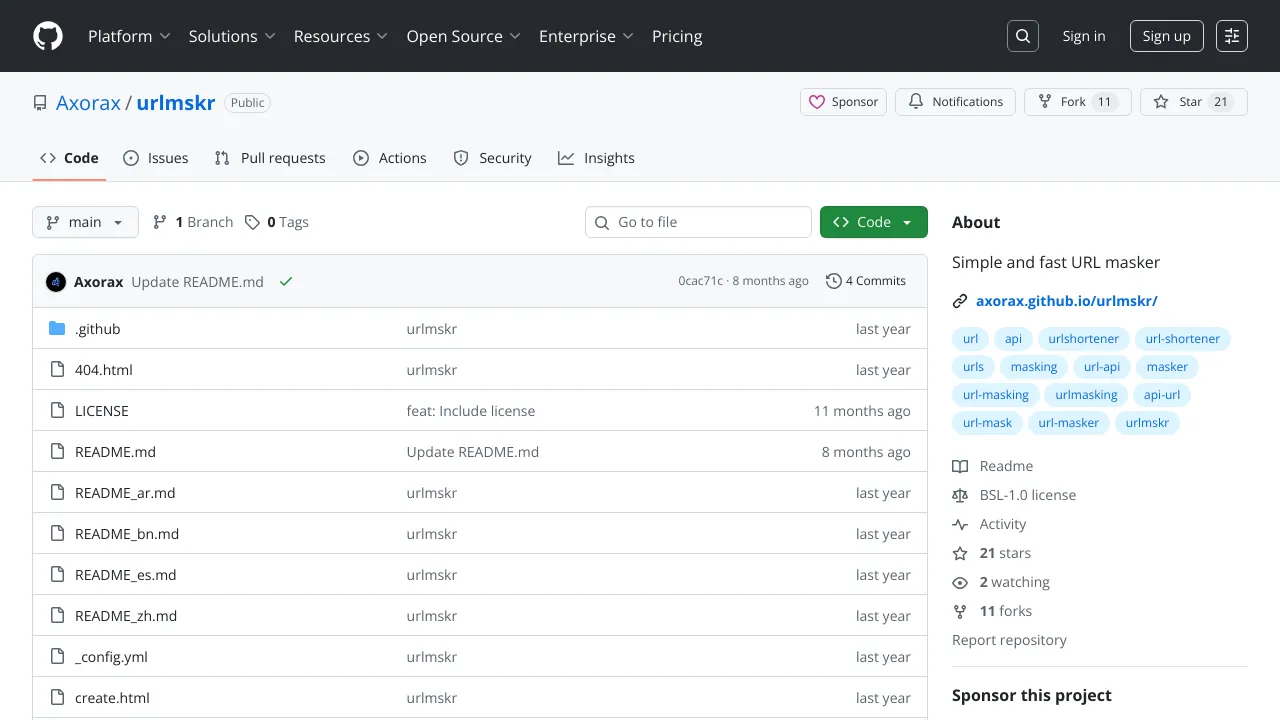Open the "feat: Include license" commit message
Image resolution: width=1280 pixels, height=720 pixels.
coord(471,411)
